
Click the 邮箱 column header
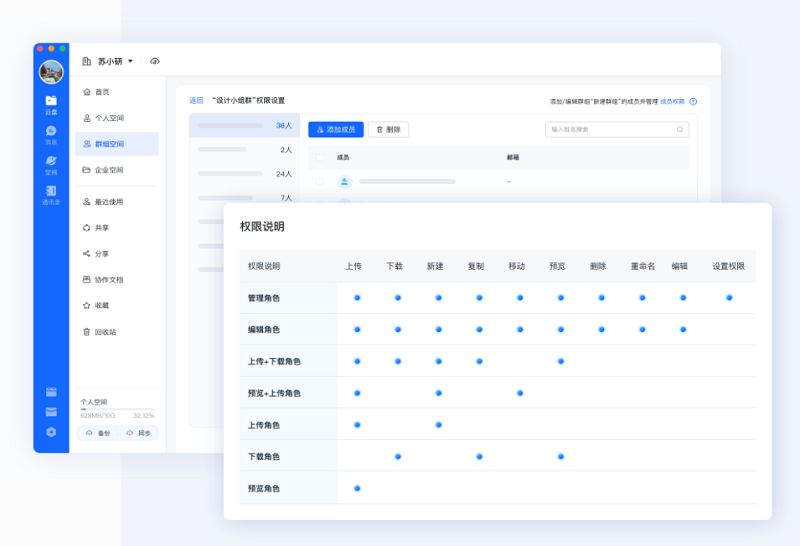[x=513, y=158]
